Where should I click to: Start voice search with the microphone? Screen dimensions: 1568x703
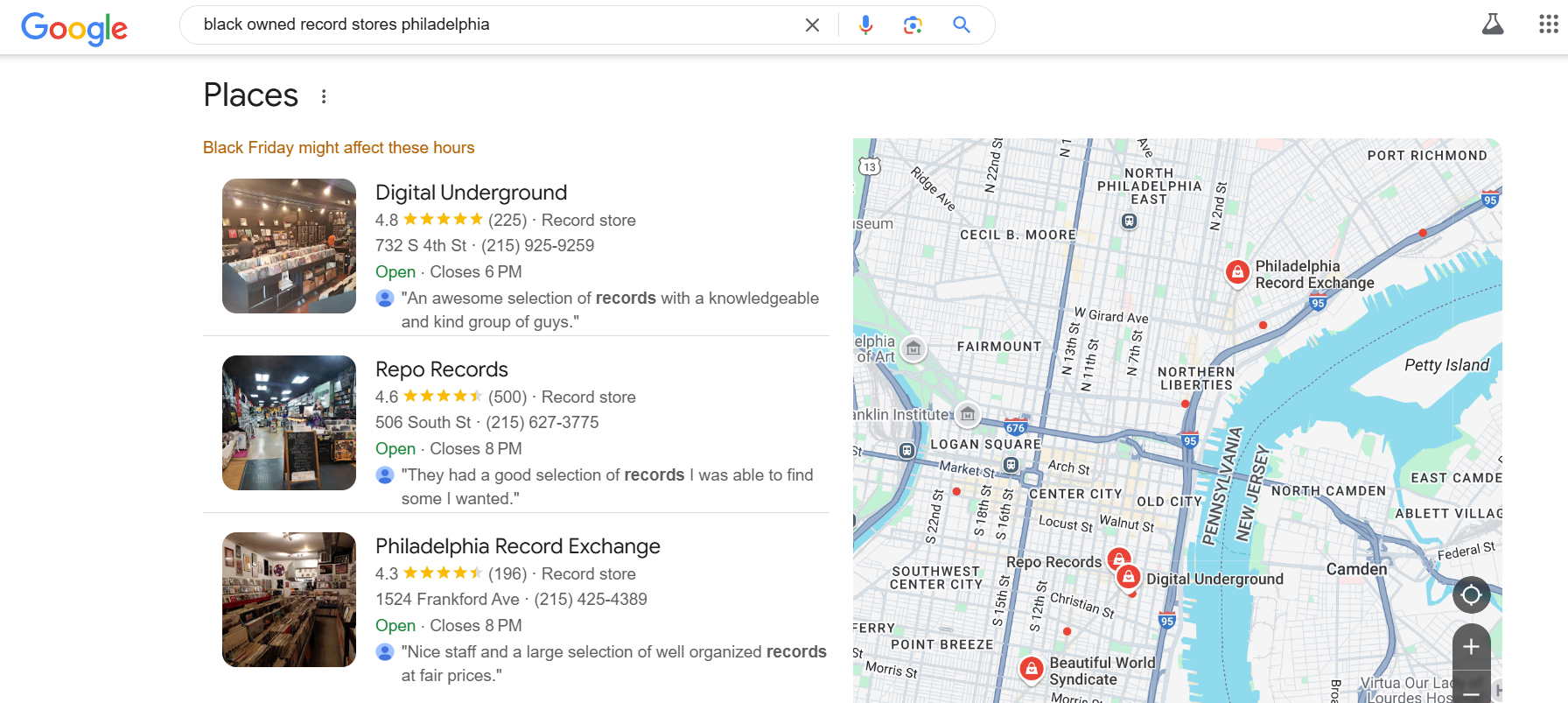(x=865, y=25)
